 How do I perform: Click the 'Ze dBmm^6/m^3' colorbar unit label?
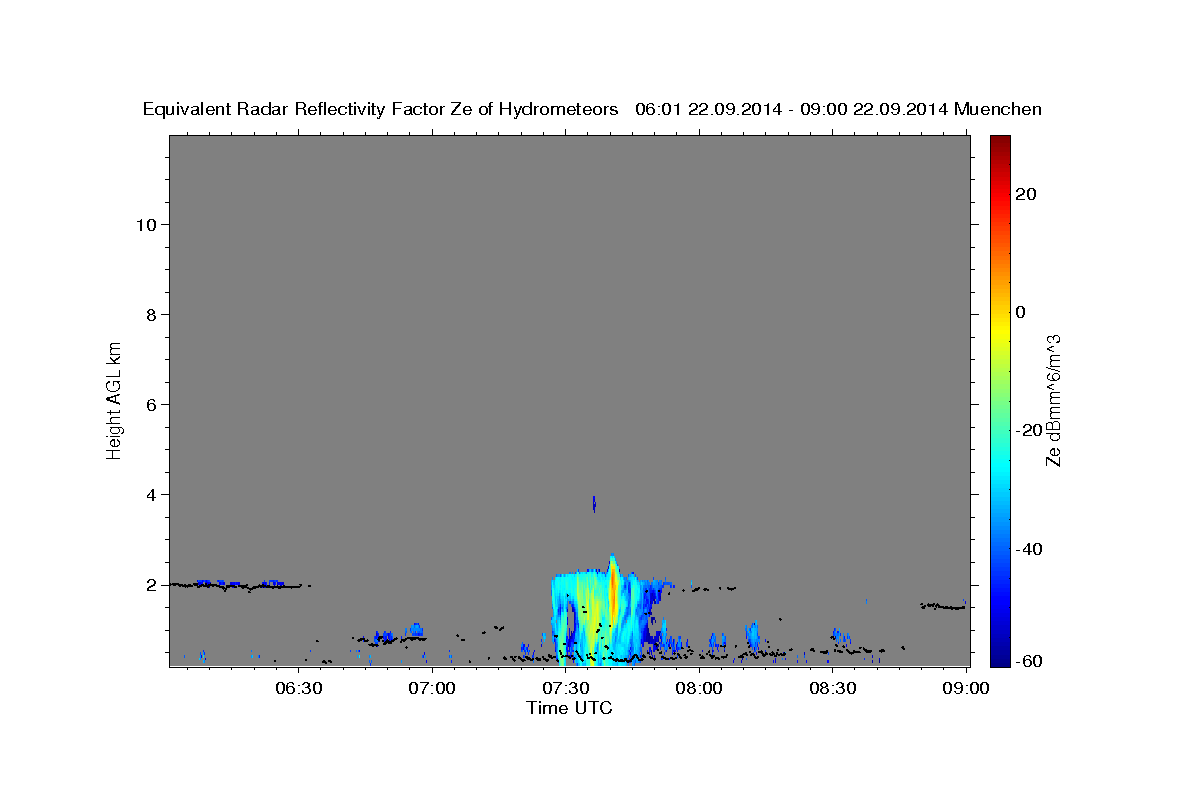(1053, 400)
